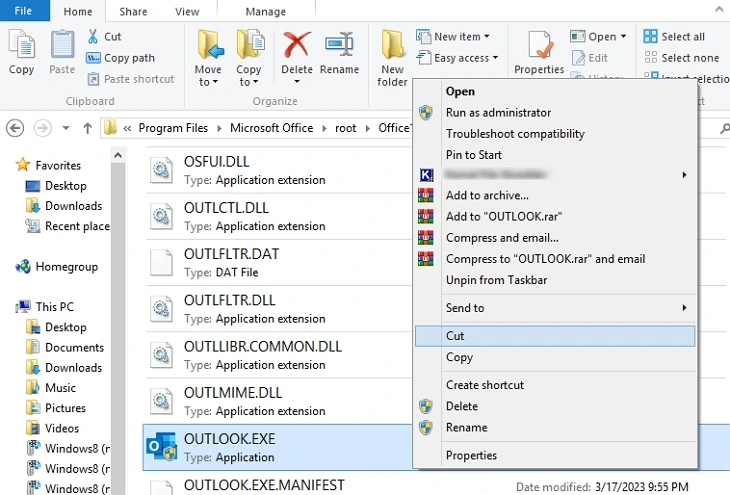Choose Run as administrator in context menu

555,113
